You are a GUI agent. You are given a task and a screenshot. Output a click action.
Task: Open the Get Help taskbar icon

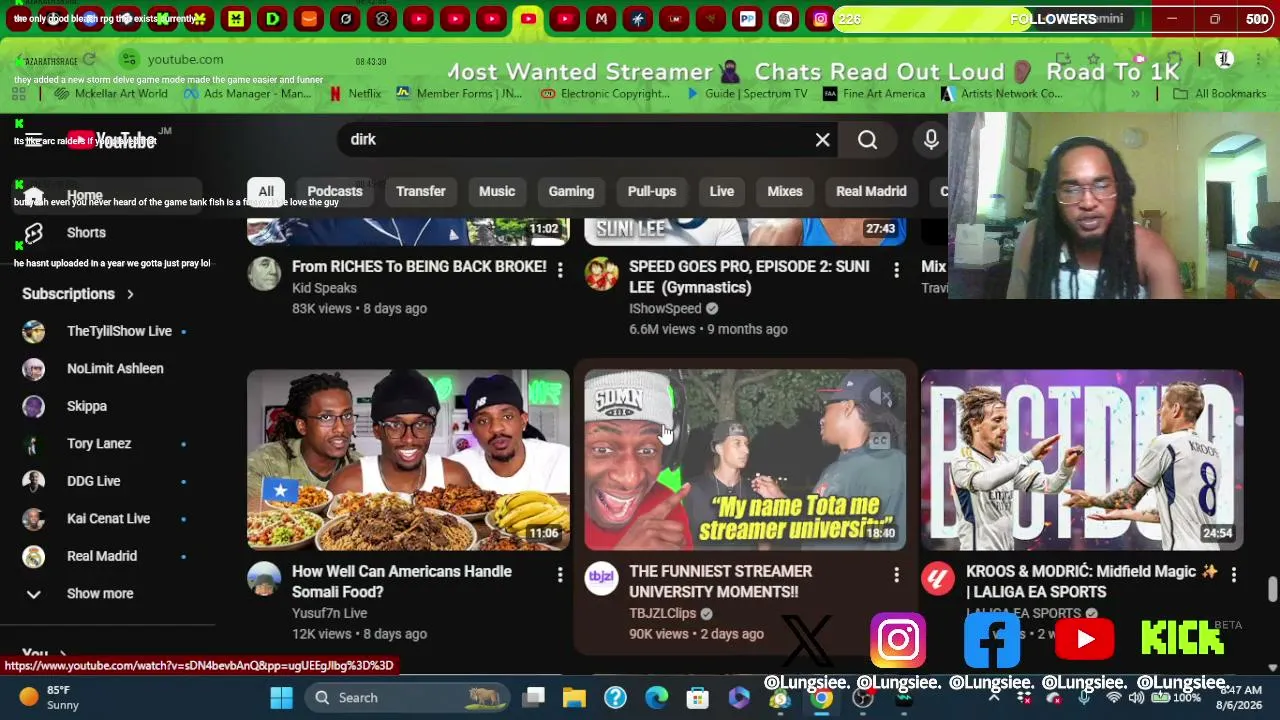[x=615, y=697]
